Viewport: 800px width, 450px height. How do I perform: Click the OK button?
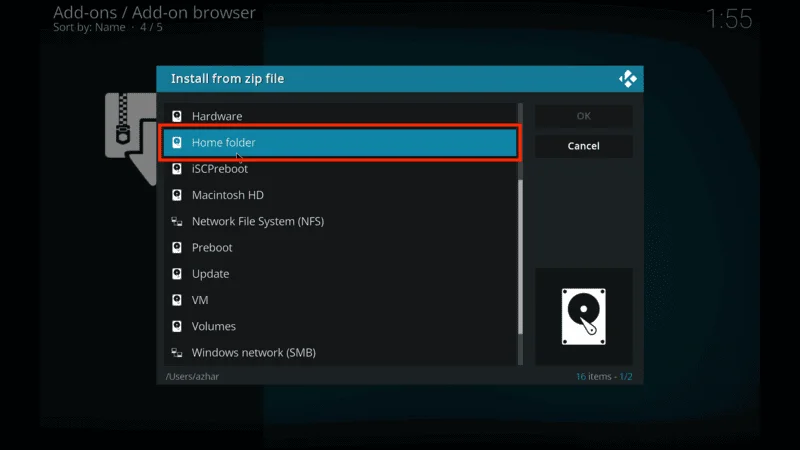584,116
